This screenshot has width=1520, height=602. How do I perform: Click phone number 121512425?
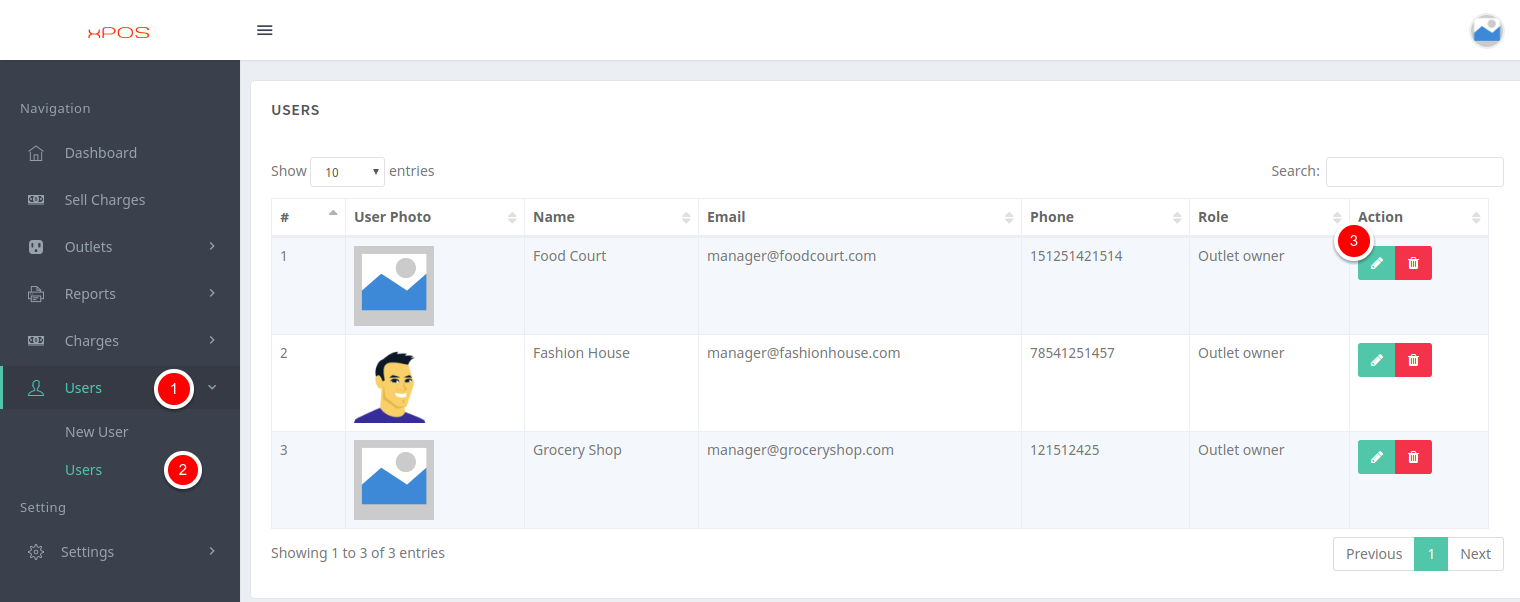click(x=1065, y=450)
